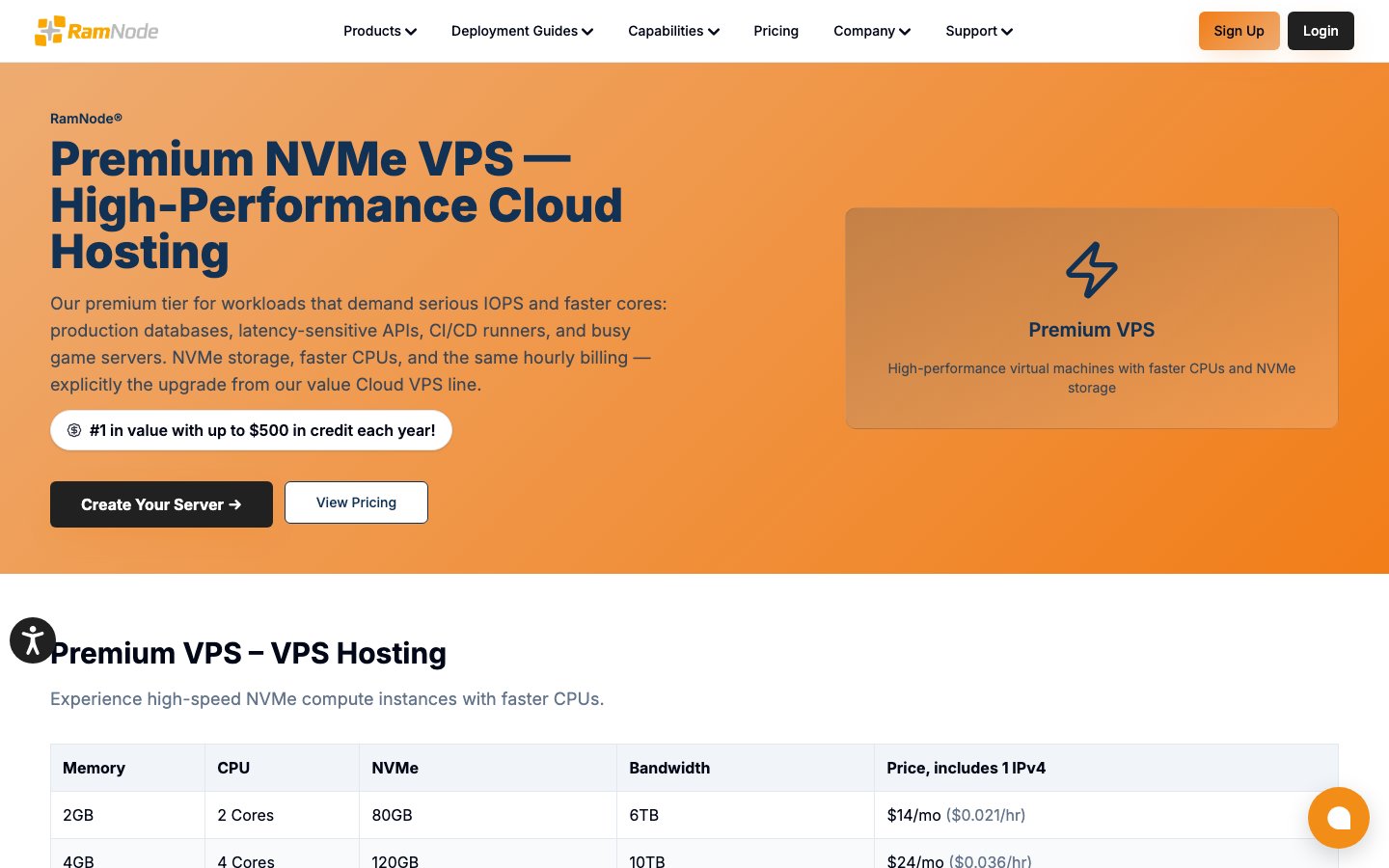Expand the Support menu
1389x868 pixels.
point(979,31)
